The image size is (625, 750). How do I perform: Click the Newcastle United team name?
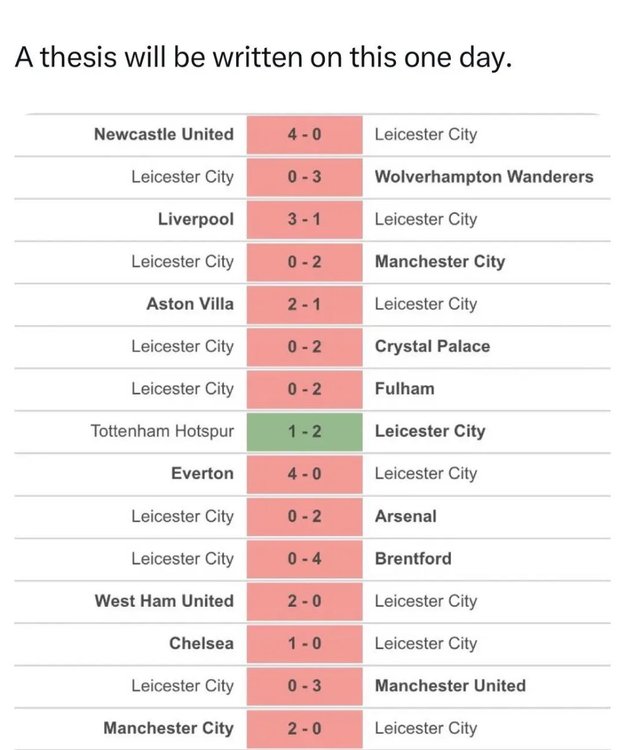click(164, 134)
